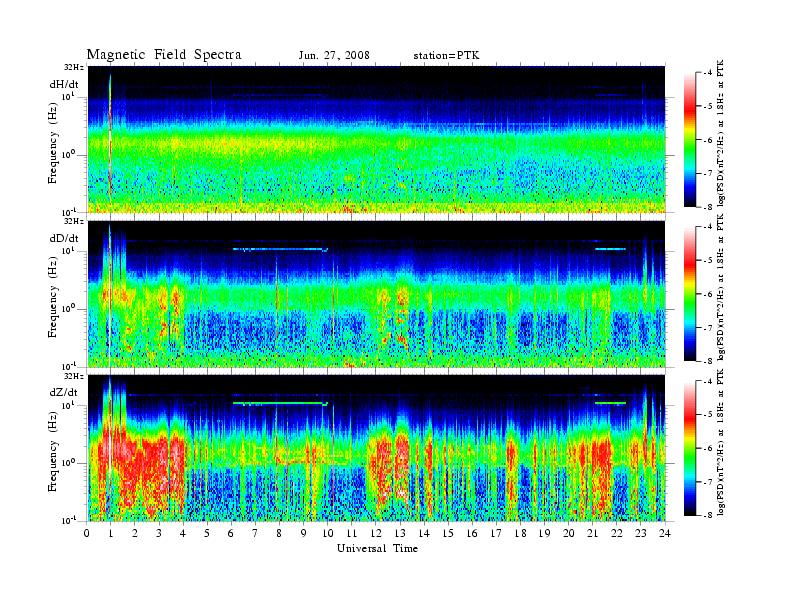Click the PSD legend caption beside the dH/dt color bar
792x612 pixels.
click(x=721, y=132)
